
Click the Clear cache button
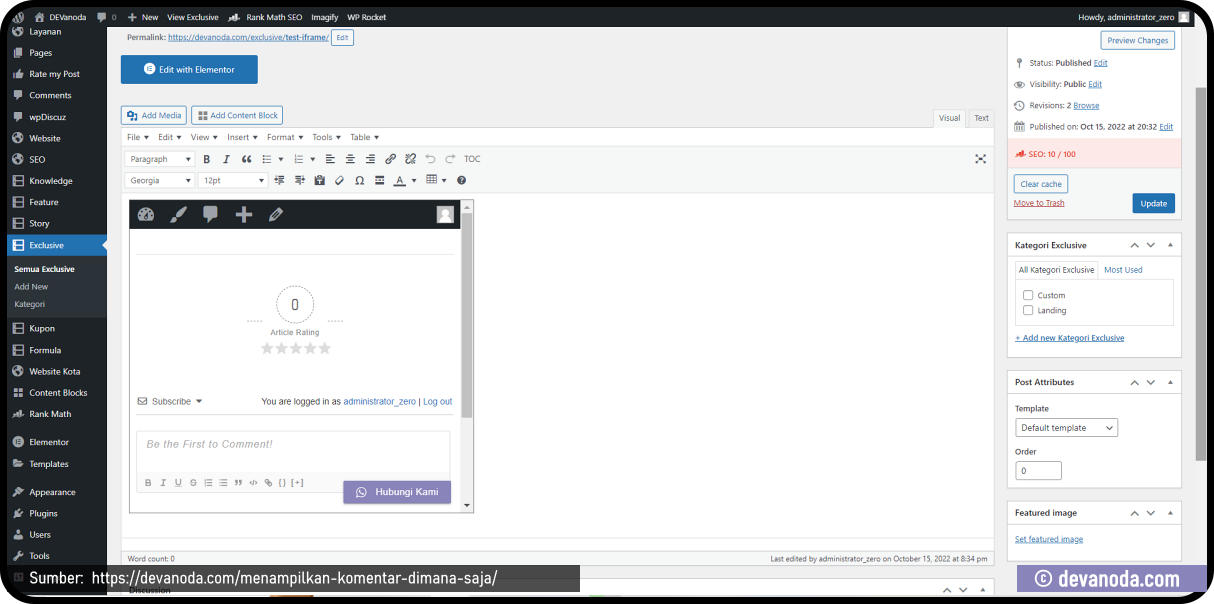pos(1041,184)
